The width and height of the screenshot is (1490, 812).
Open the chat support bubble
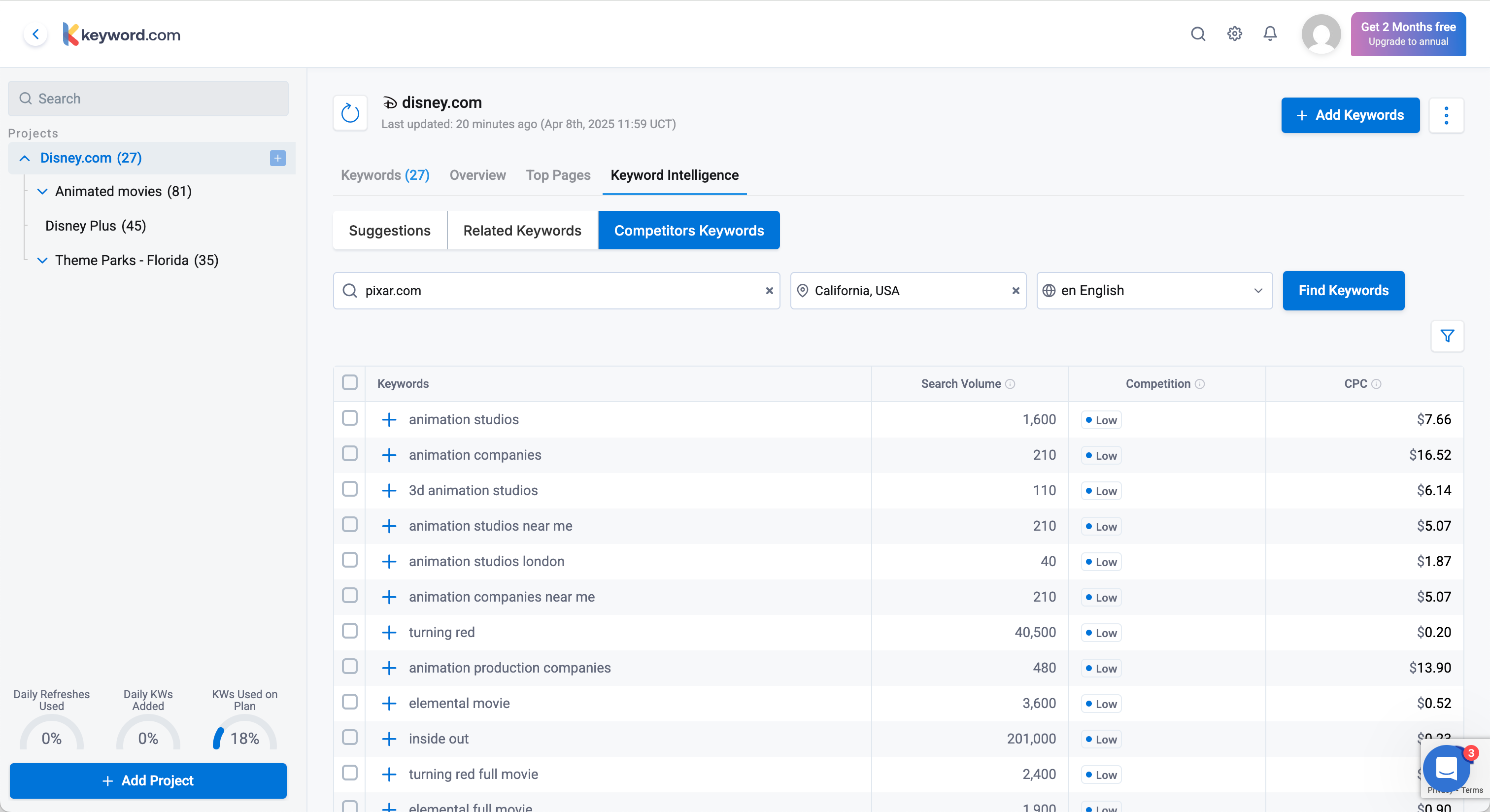point(1446,769)
